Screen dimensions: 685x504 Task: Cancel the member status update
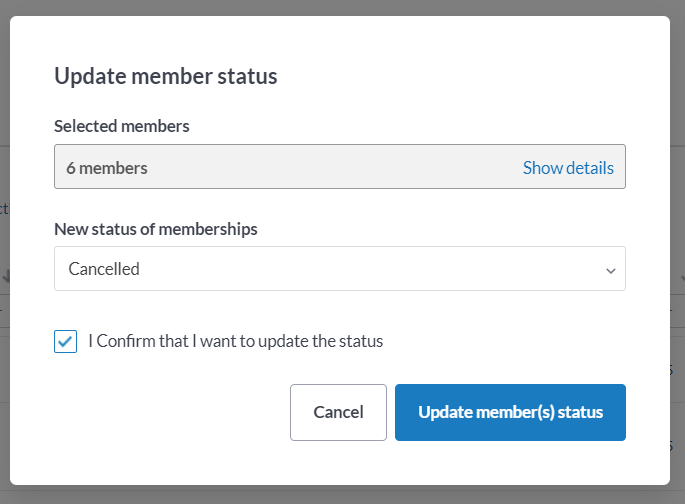coord(338,412)
